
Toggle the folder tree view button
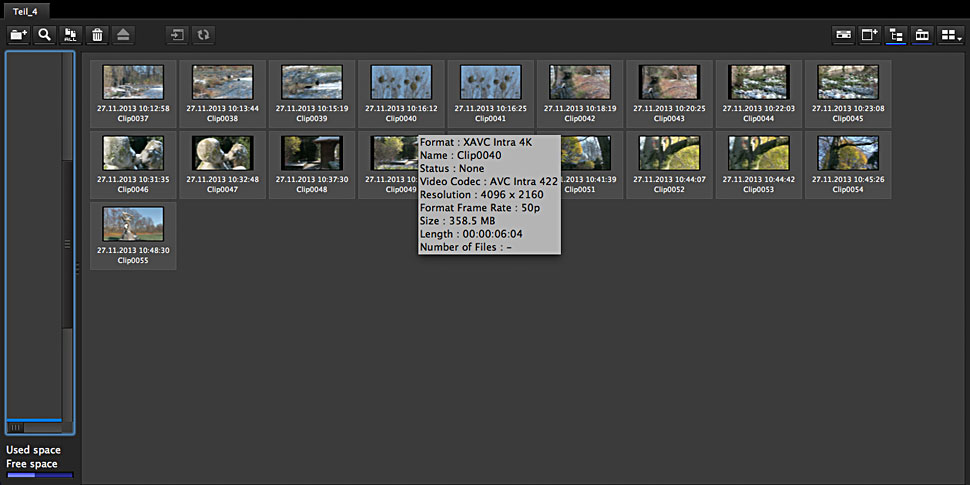click(x=895, y=35)
